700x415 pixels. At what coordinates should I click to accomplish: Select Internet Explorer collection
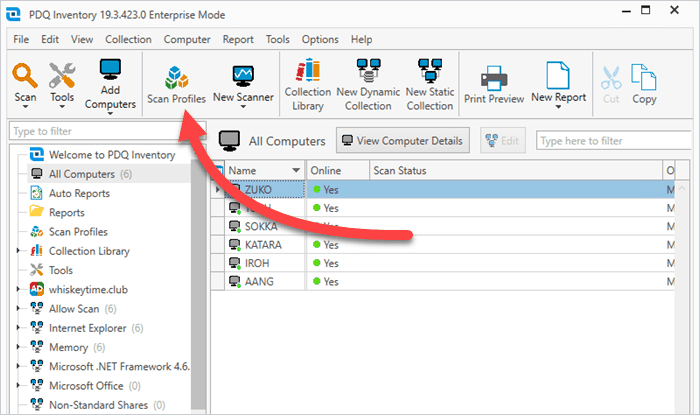coord(87,328)
